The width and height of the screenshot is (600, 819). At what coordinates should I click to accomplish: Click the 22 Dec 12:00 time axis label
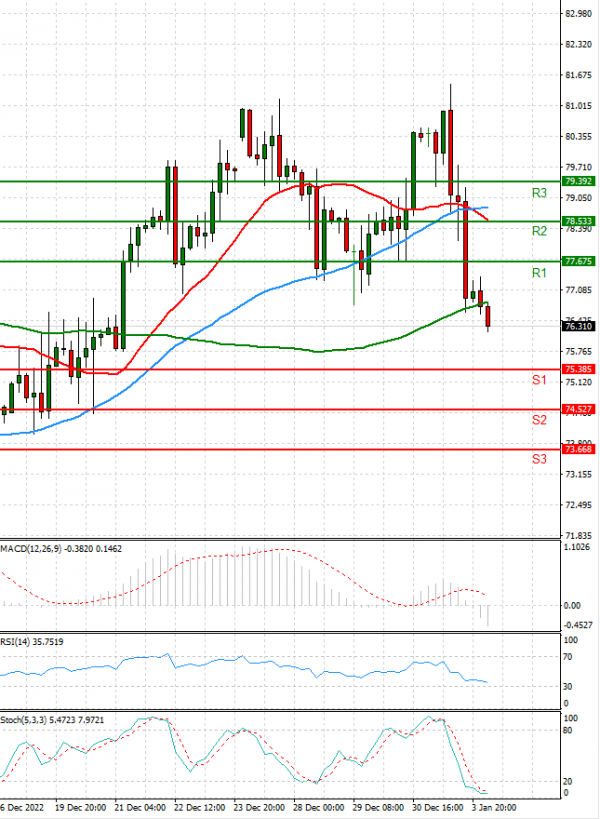click(199, 808)
